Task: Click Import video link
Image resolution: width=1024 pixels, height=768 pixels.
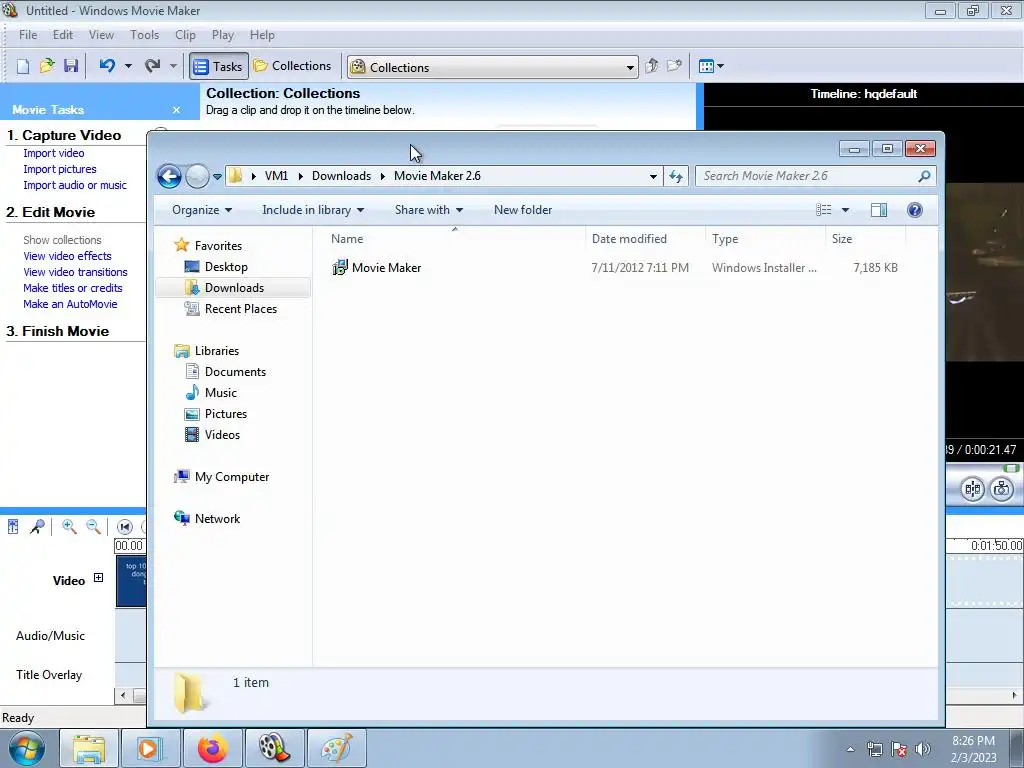Action: [54, 153]
